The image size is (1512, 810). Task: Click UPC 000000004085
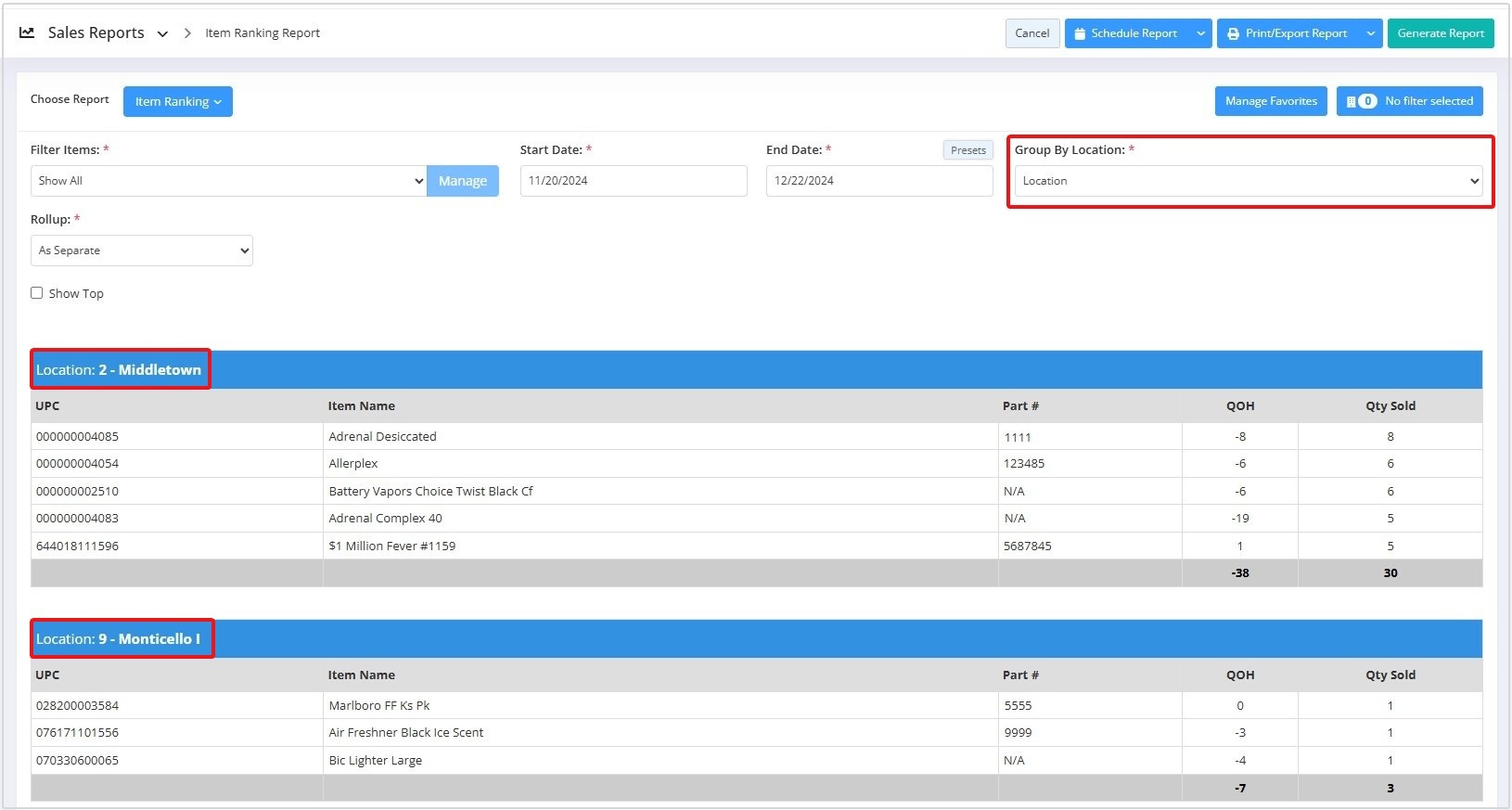[x=77, y=436]
